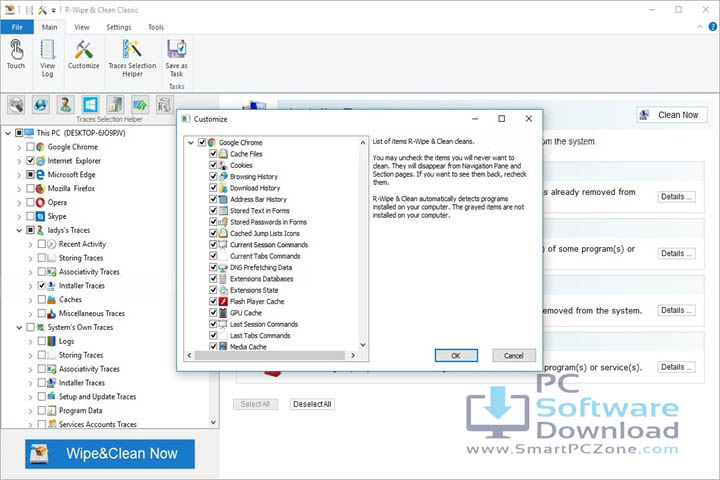The image size is (720, 480).
Task: Select the Media Cache row in Customize
Action: (248, 347)
